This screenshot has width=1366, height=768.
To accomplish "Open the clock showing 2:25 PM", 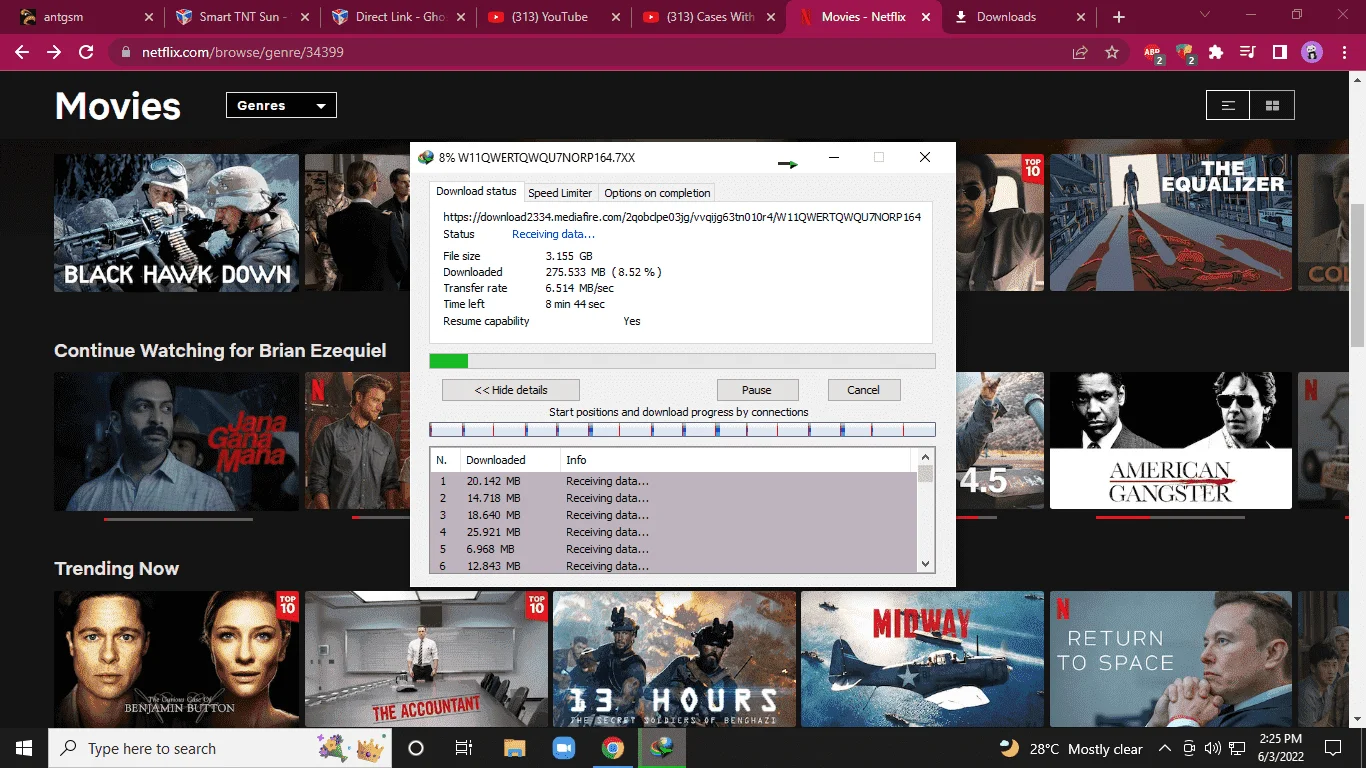I will point(1280,748).
